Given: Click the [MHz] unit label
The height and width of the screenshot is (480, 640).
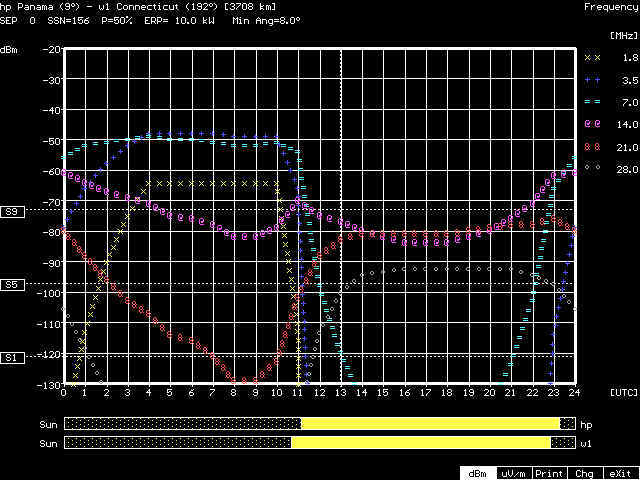Looking at the screenshot, I should point(624,36).
